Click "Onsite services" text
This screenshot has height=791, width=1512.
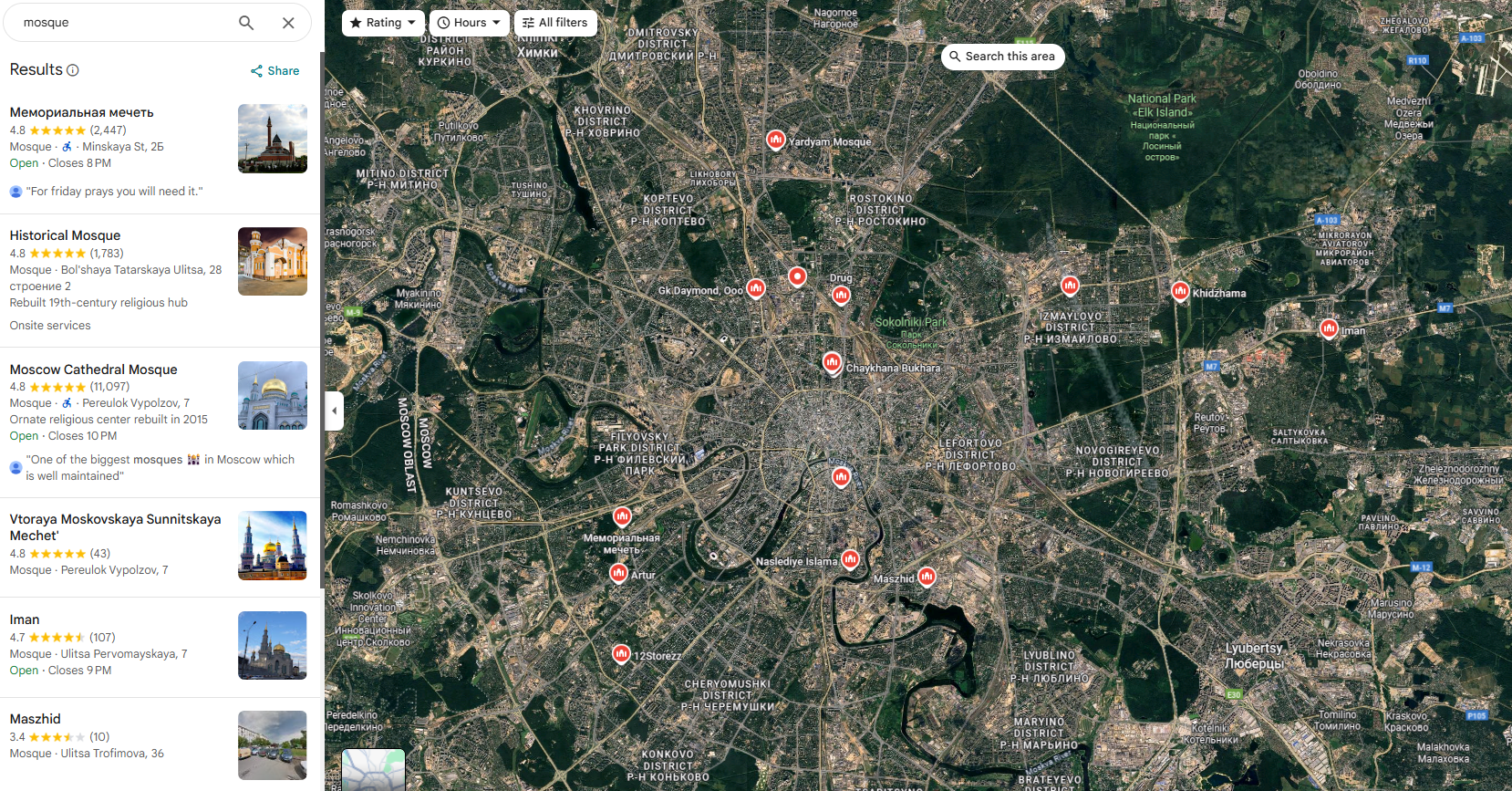pyautogui.click(x=50, y=326)
